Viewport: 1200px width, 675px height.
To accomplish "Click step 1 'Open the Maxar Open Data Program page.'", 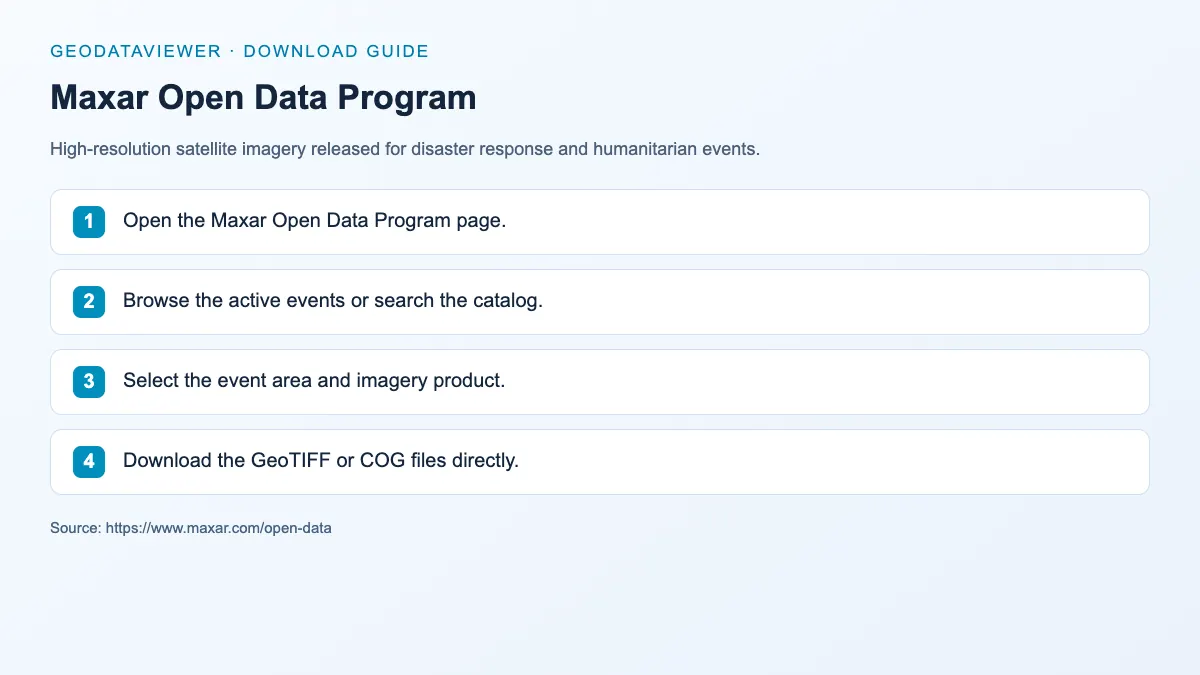I will 600,222.
